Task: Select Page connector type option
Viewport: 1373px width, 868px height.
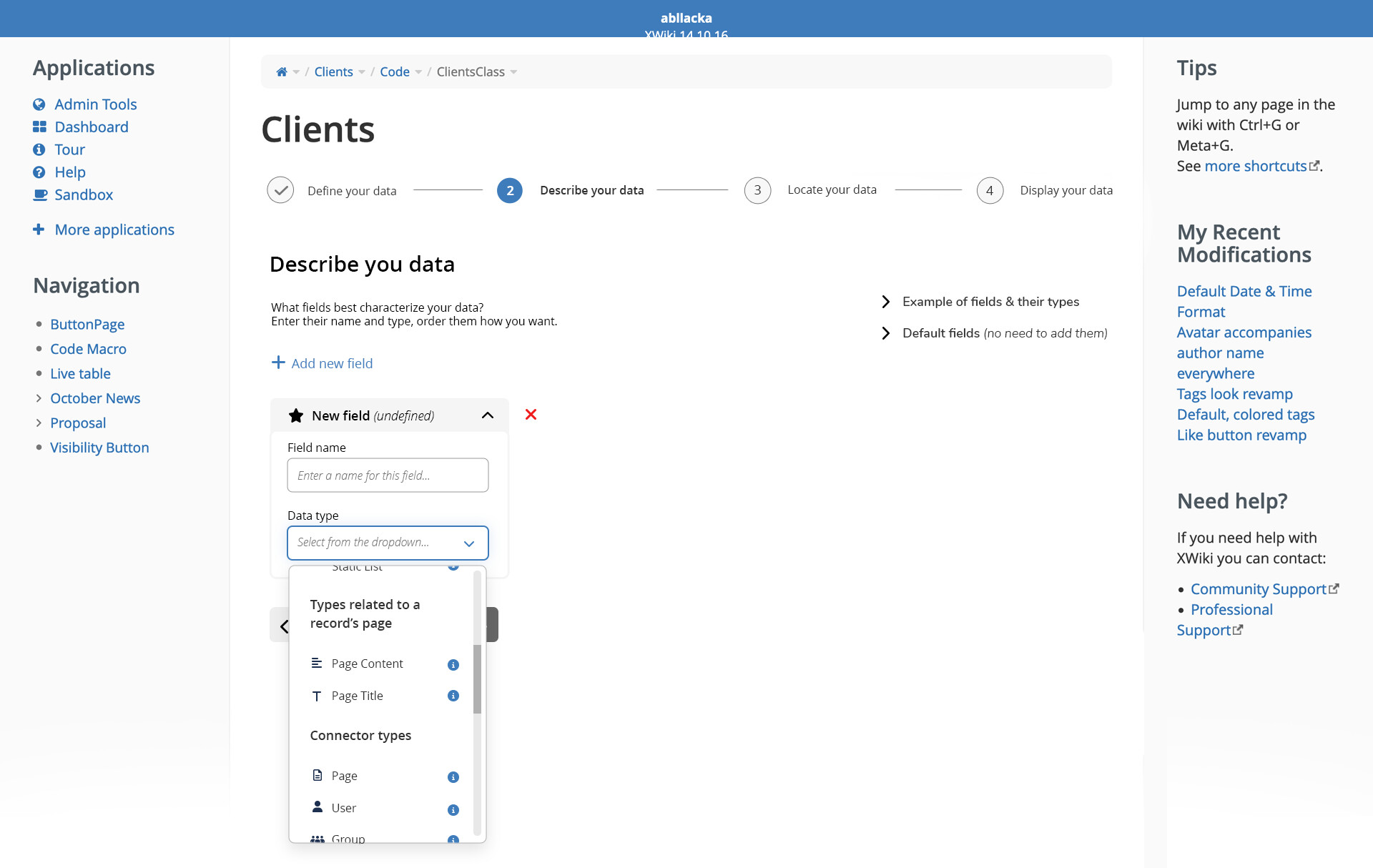Action: point(344,776)
